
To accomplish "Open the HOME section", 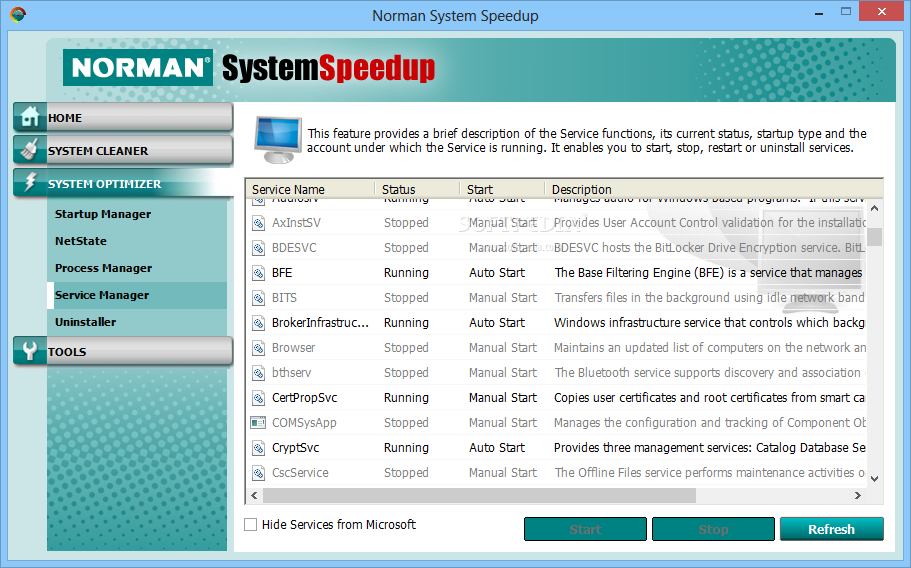I will 123,117.
